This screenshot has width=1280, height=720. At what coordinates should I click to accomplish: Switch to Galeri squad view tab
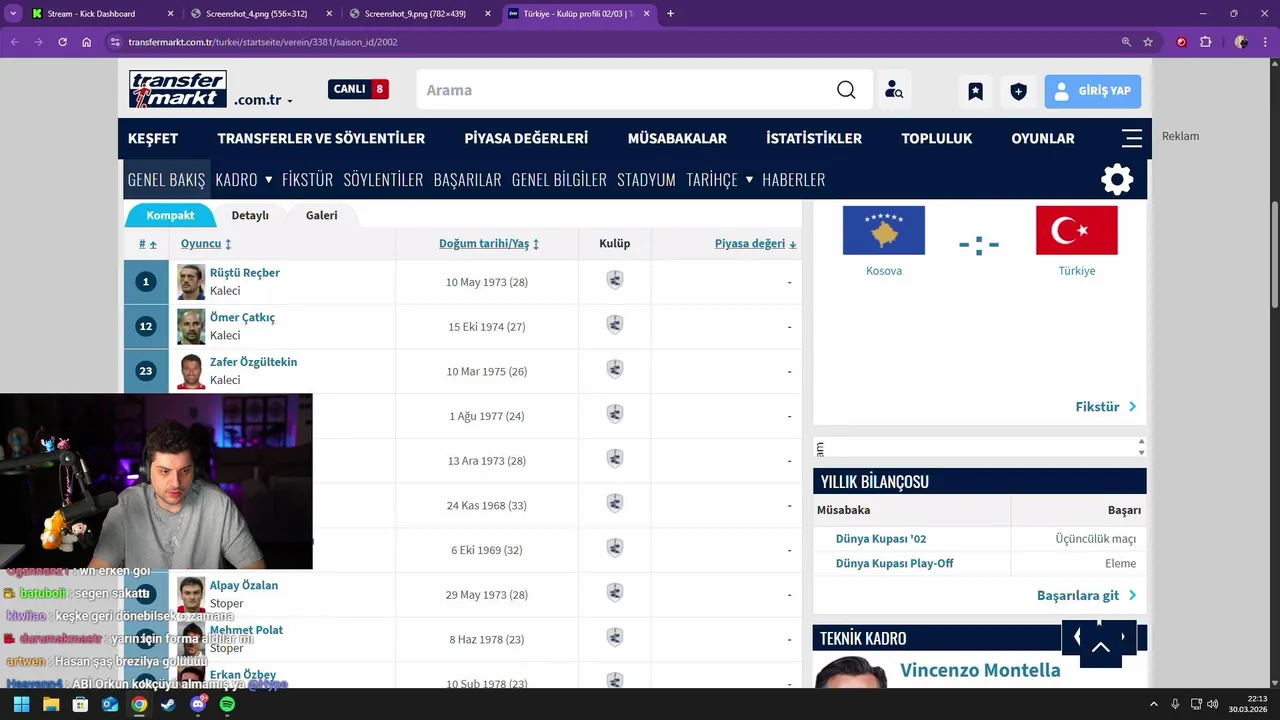pyautogui.click(x=321, y=215)
